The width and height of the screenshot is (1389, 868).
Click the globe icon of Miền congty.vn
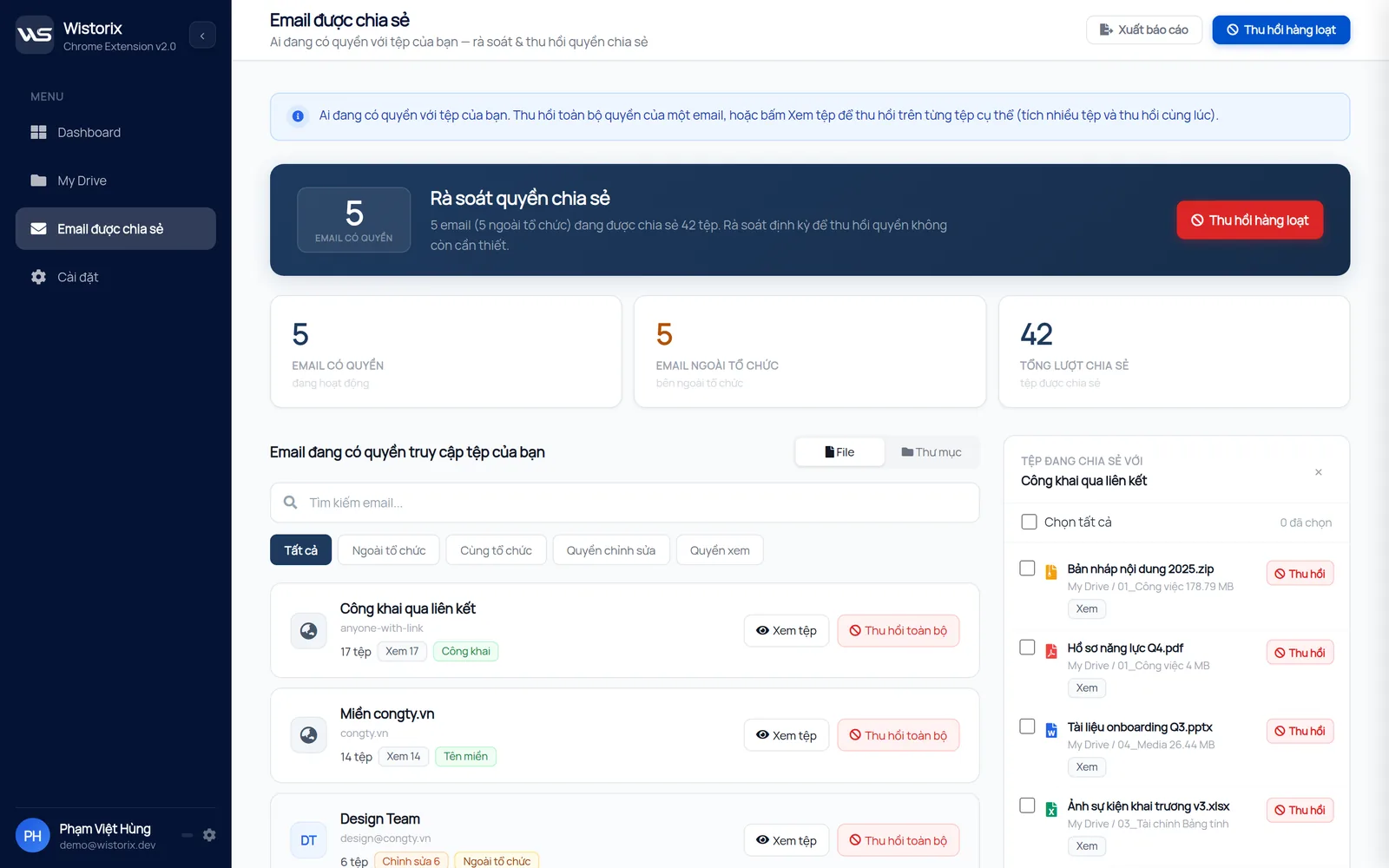point(308,735)
